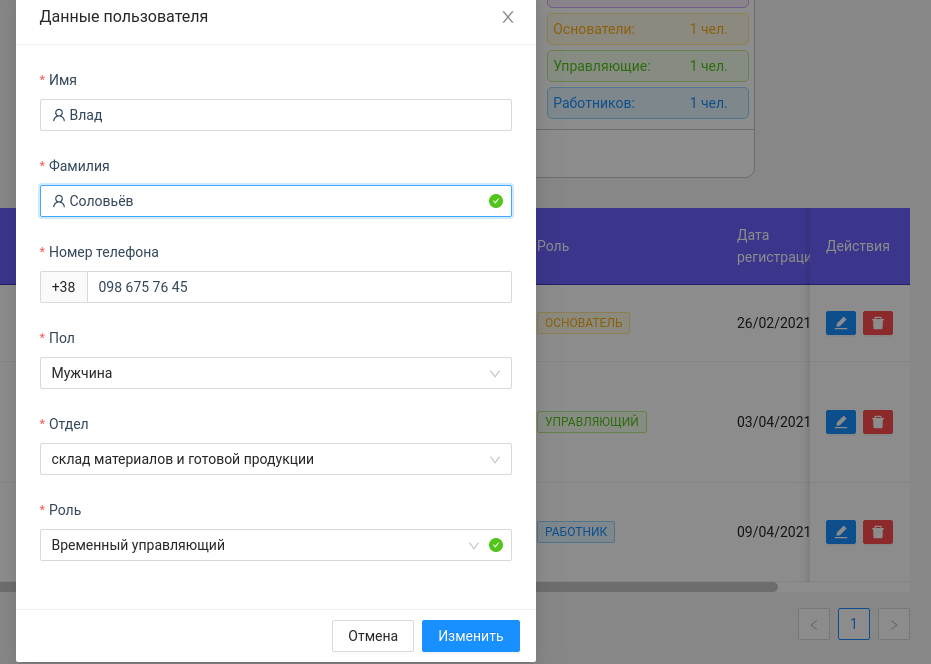Click the phone number field 098 675 76 45

[299, 287]
